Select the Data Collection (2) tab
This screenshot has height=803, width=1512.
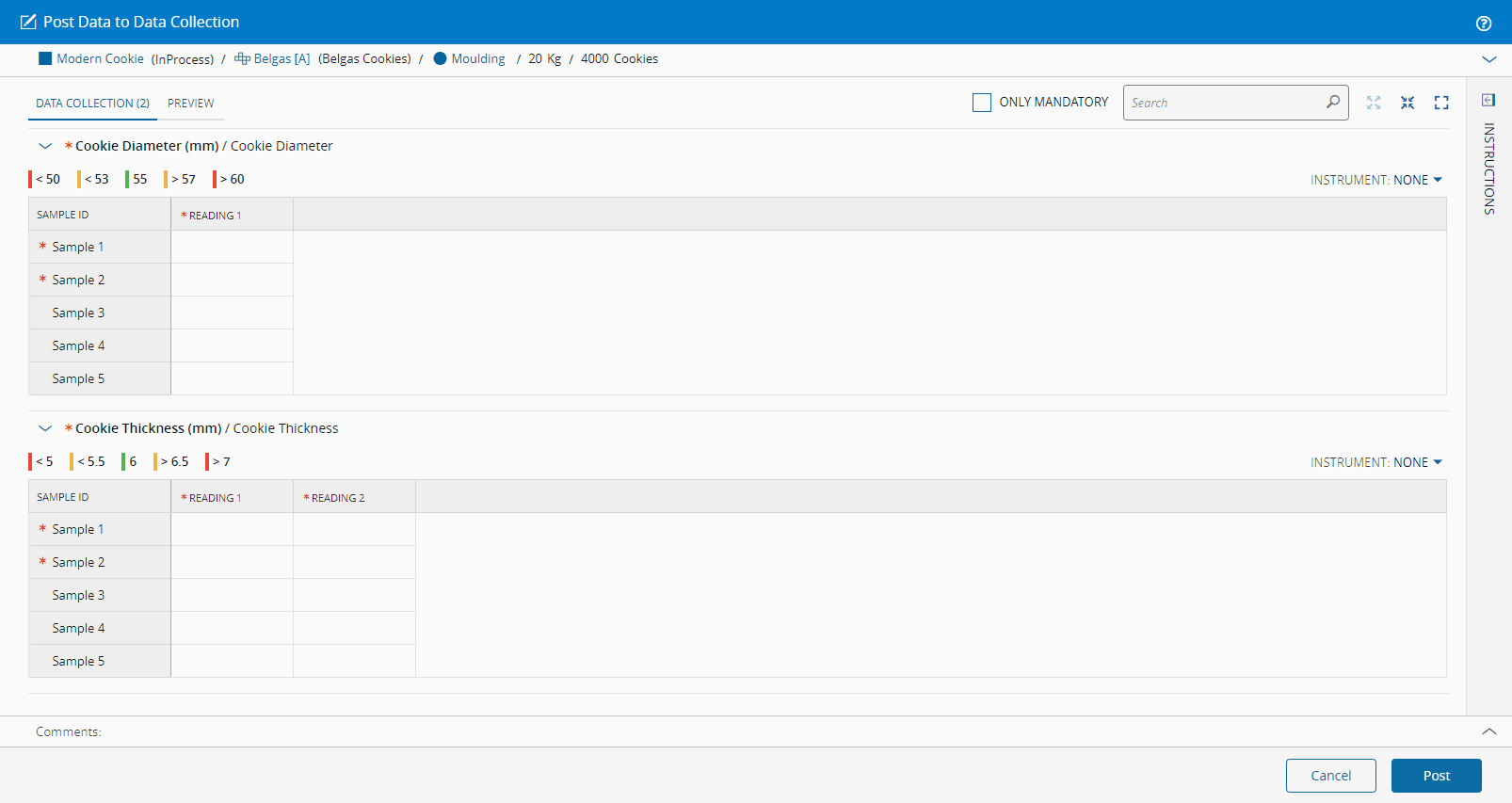pos(92,104)
